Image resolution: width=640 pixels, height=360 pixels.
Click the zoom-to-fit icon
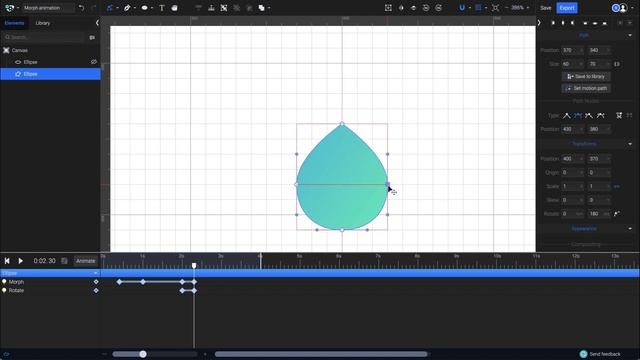(495, 8)
